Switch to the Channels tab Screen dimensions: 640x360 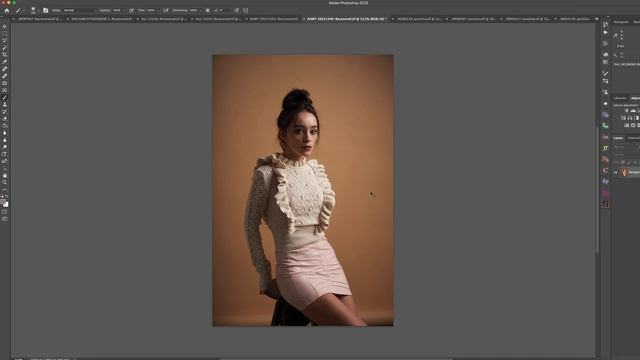(x=633, y=138)
